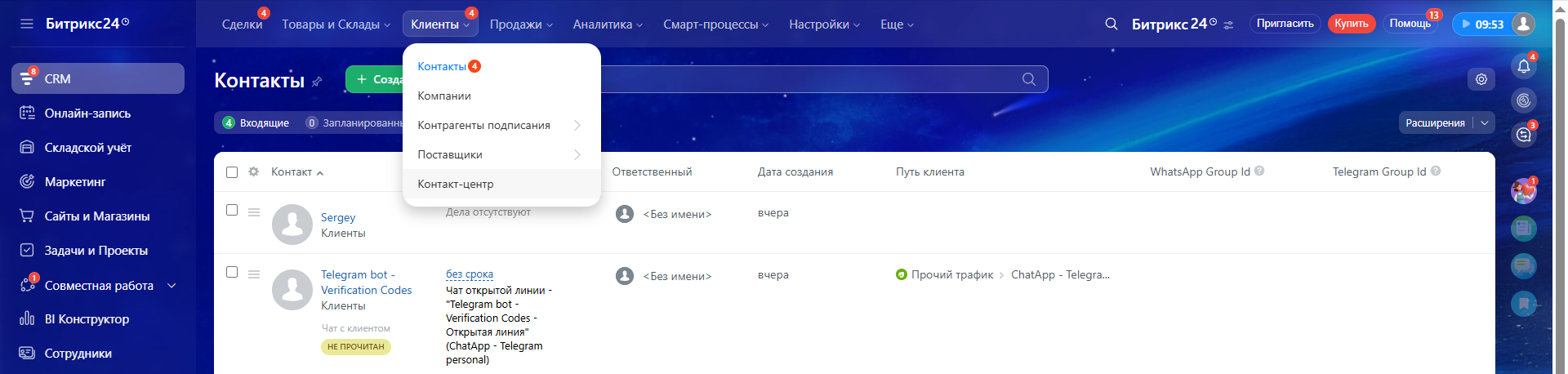Open table column settings gear icon
The image size is (1568, 374).
click(x=253, y=171)
